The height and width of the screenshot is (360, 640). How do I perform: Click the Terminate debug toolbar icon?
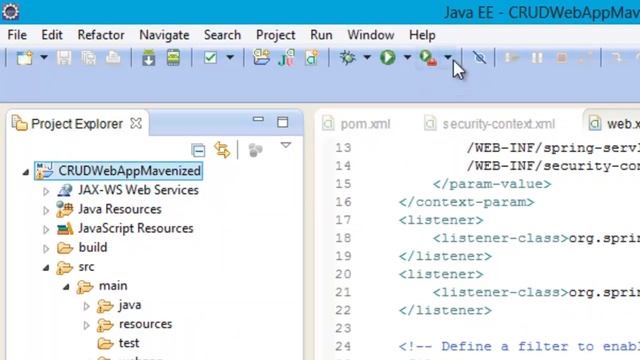point(562,58)
